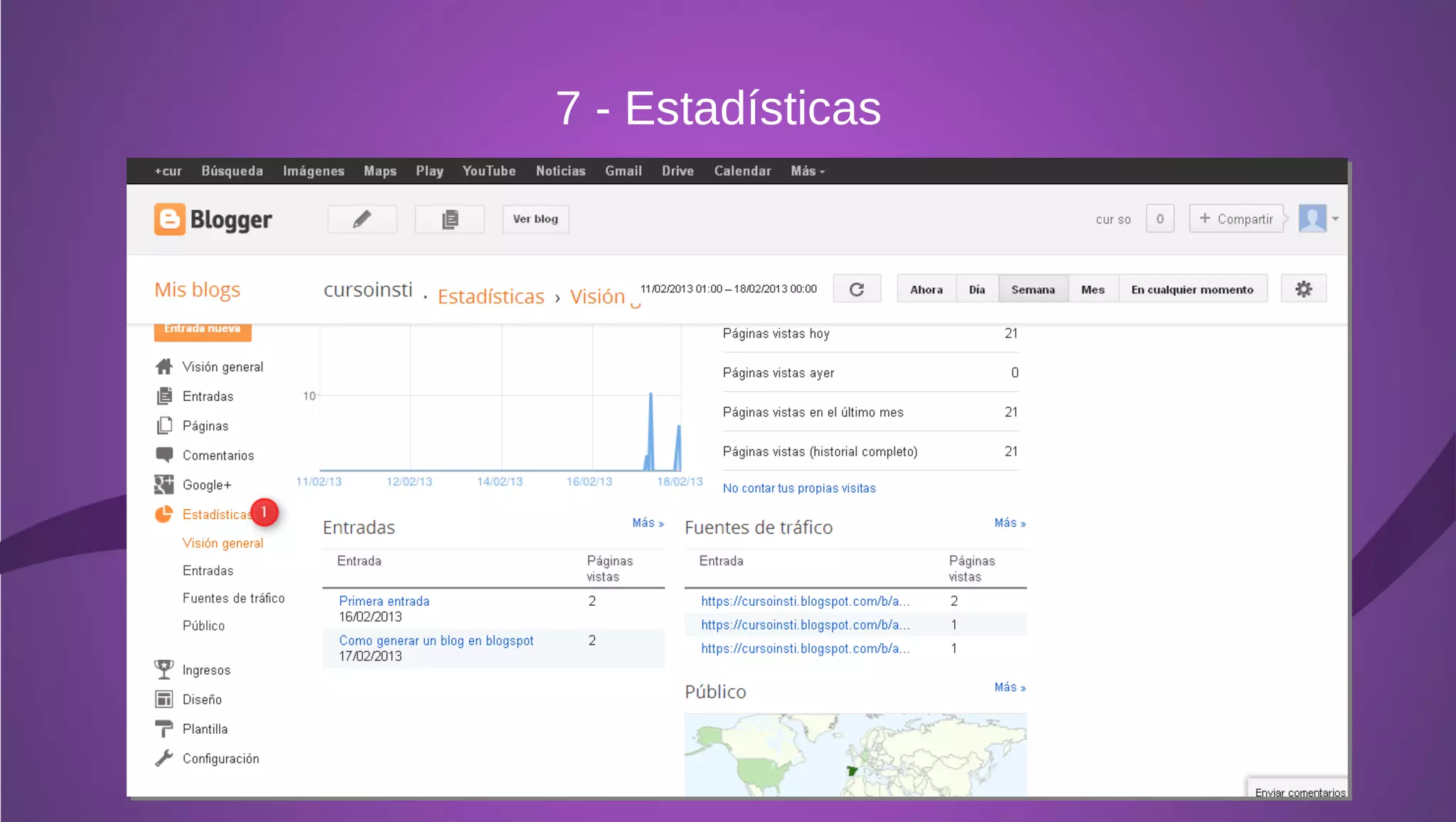
Task: Open YouTube in the Google bar
Action: 489,171
